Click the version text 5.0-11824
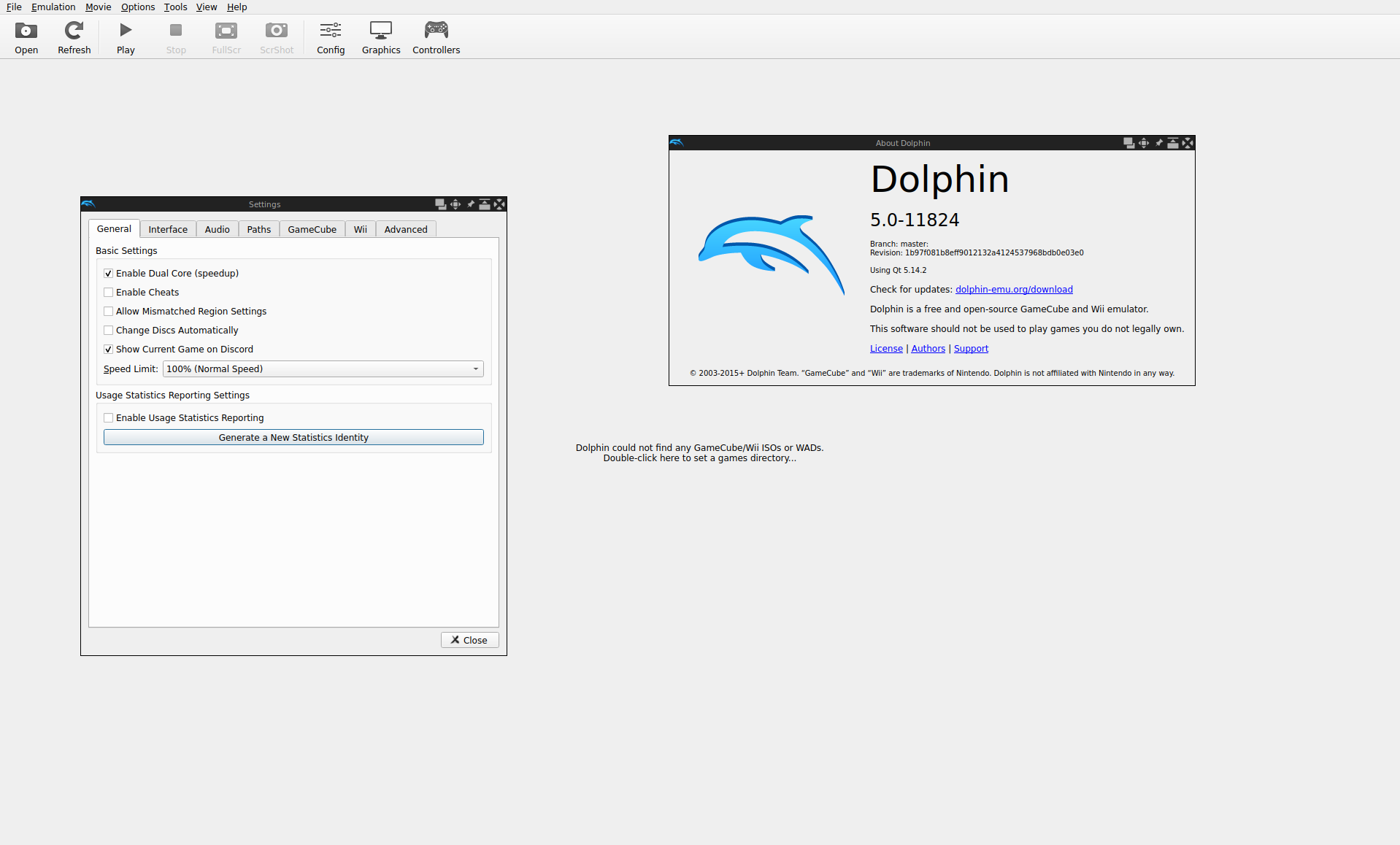The width and height of the screenshot is (1400, 845). (915, 220)
